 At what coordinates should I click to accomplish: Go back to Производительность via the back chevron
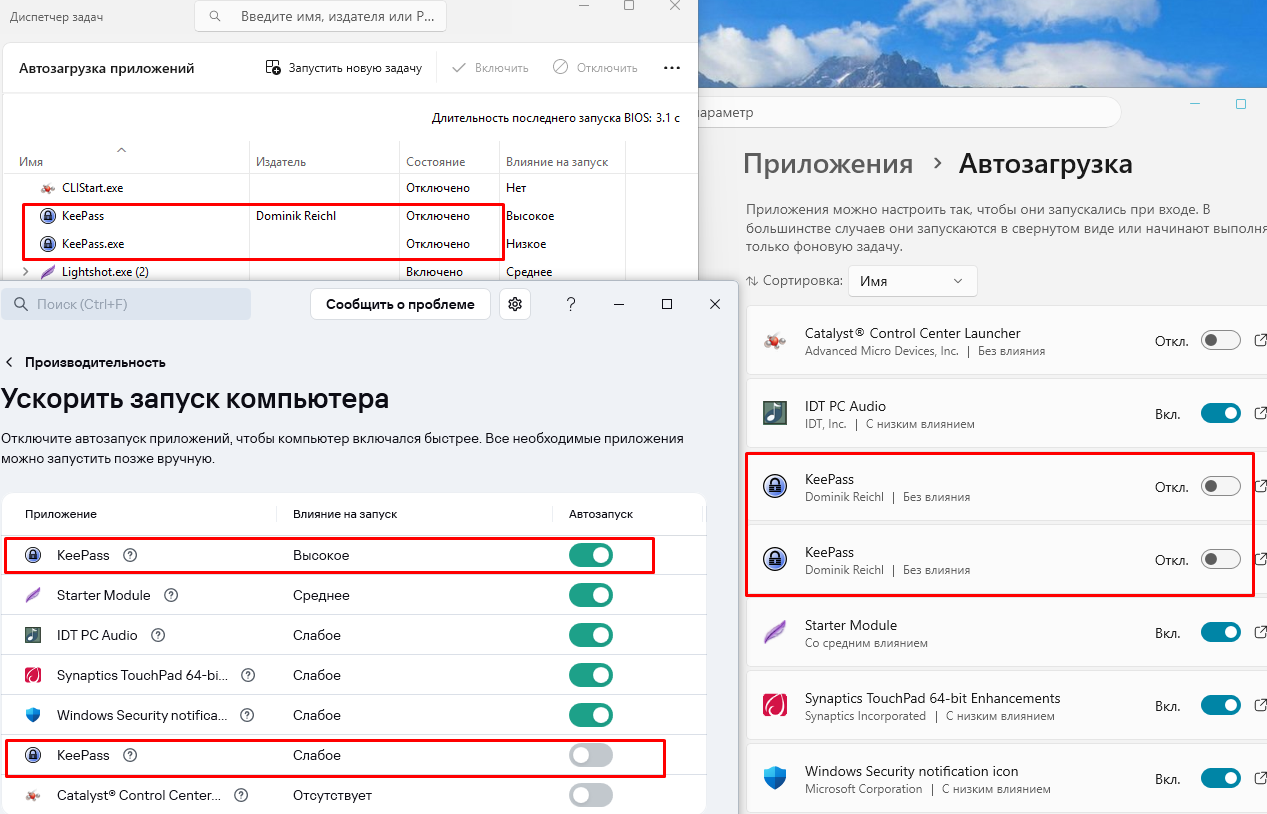(10, 362)
